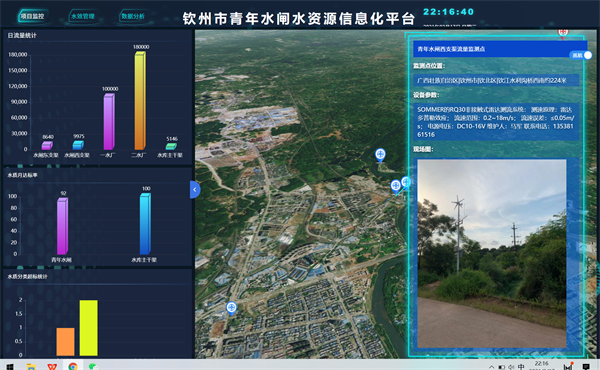Click the 一水厂 purple bar in flow chart
The width and height of the screenshot is (600, 370).
point(109,121)
